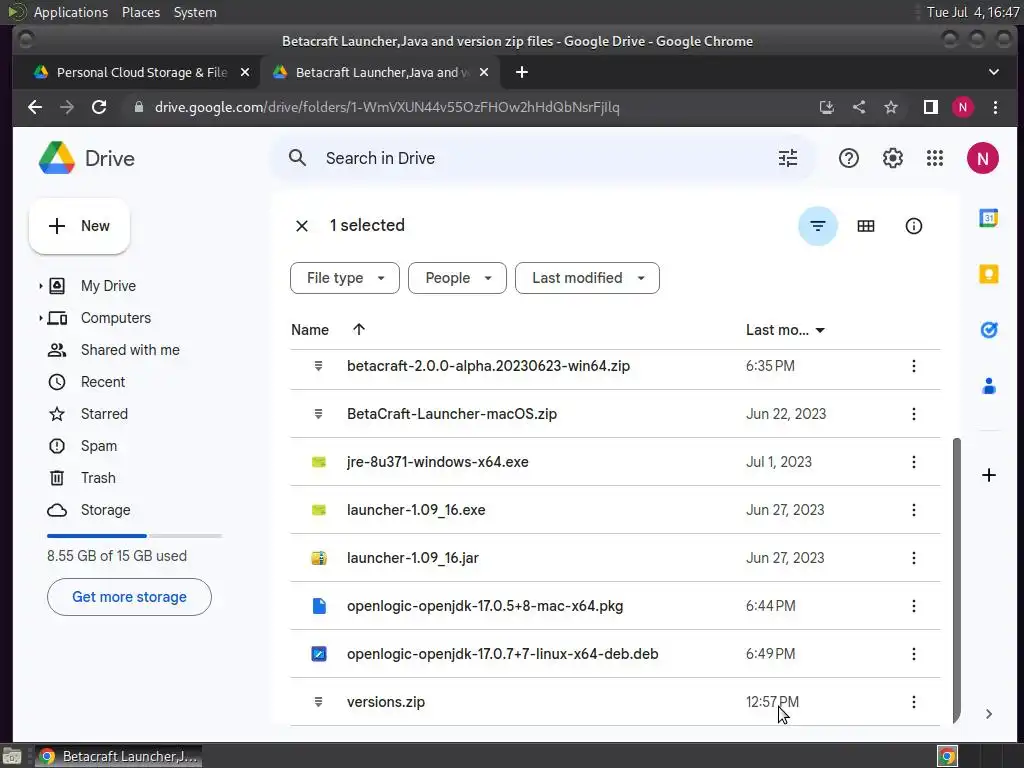Select jre-8u371-windows-x64.exe file name
This screenshot has width=1024, height=768.
pos(438,462)
